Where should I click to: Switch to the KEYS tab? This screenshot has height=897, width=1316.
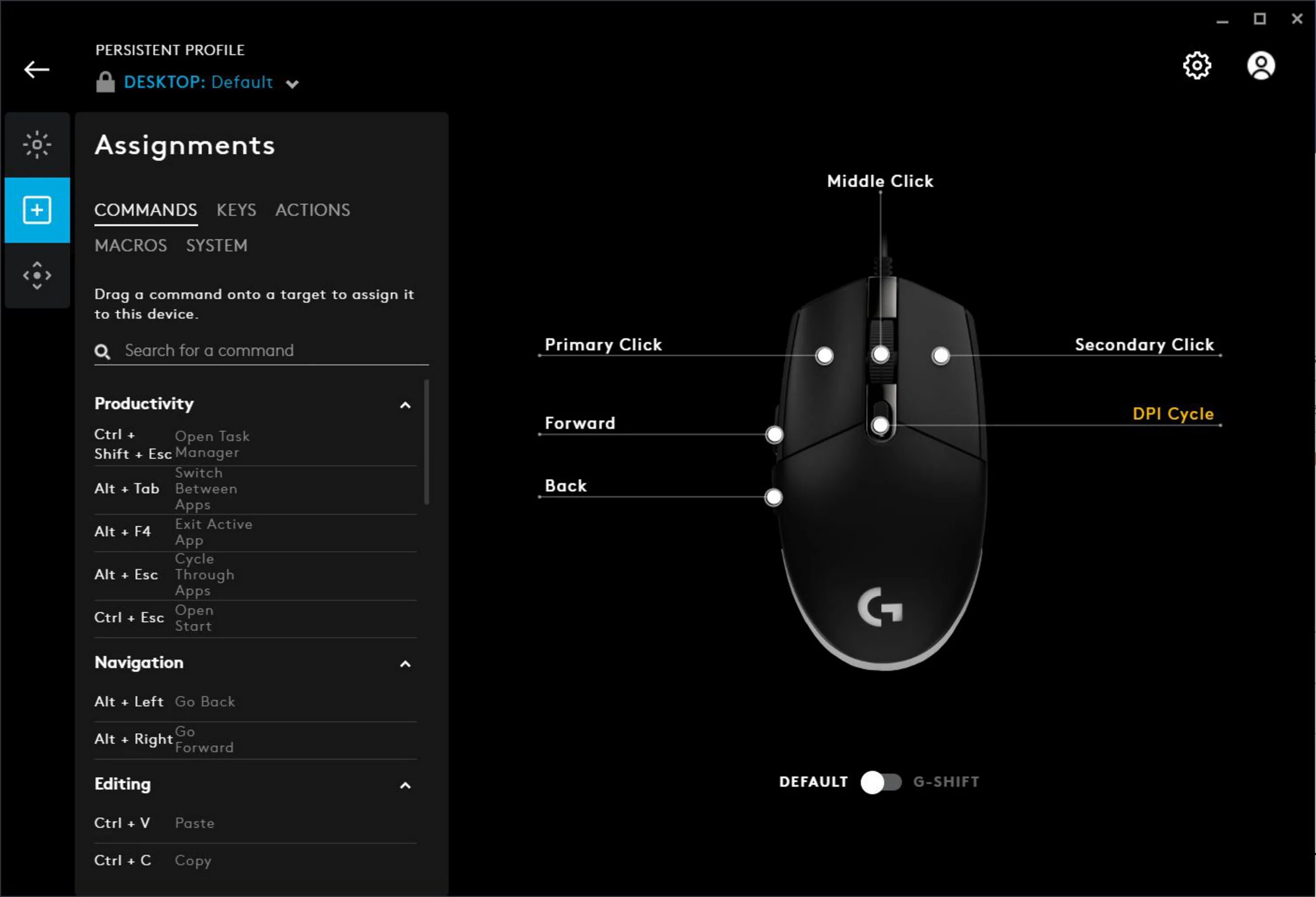tap(236, 210)
